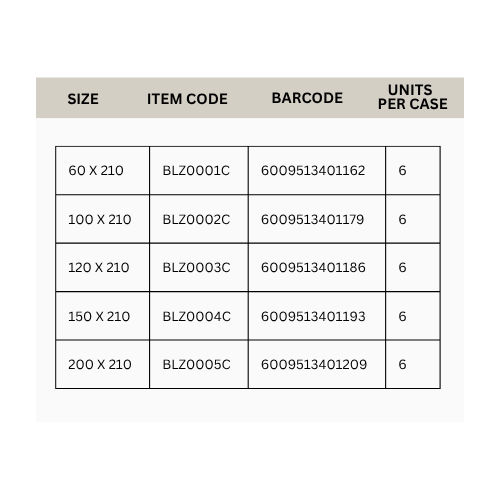The height and width of the screenshot is (500, 500).
Task: Click item code BLZ0002C
Action: click(x=196, y=220)
